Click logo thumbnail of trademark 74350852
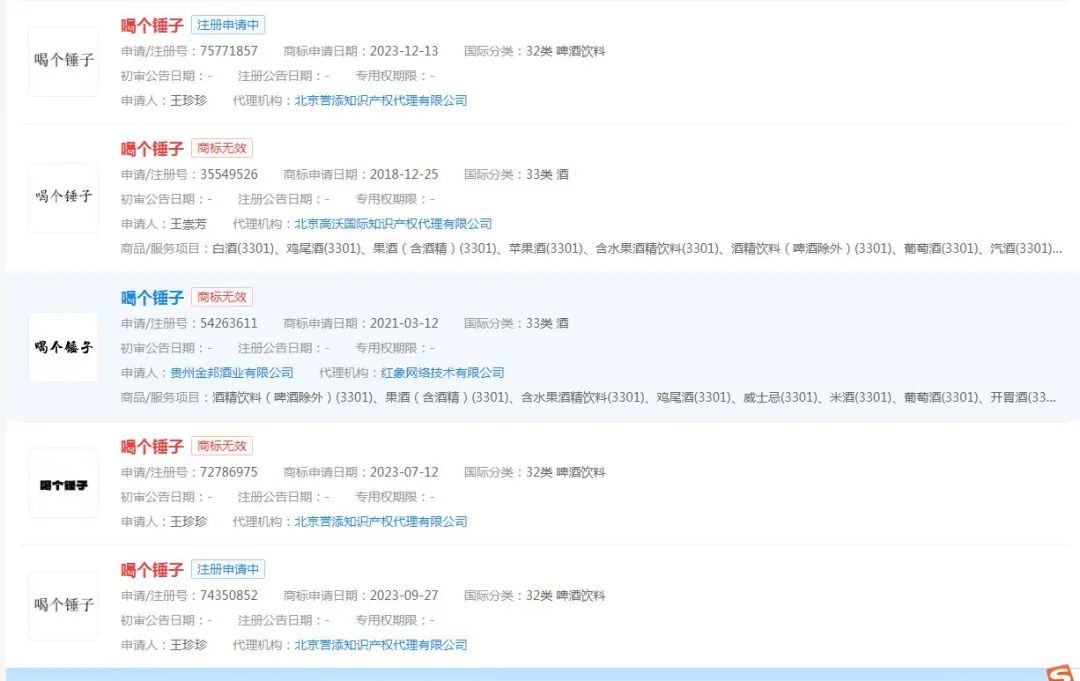 click(63, 606)
